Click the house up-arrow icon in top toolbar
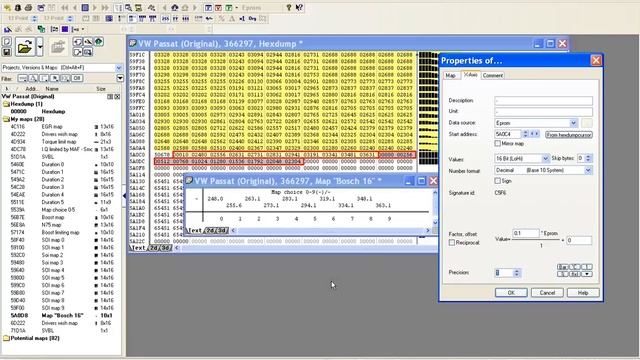The image size is (640, 360). (175, 7)
